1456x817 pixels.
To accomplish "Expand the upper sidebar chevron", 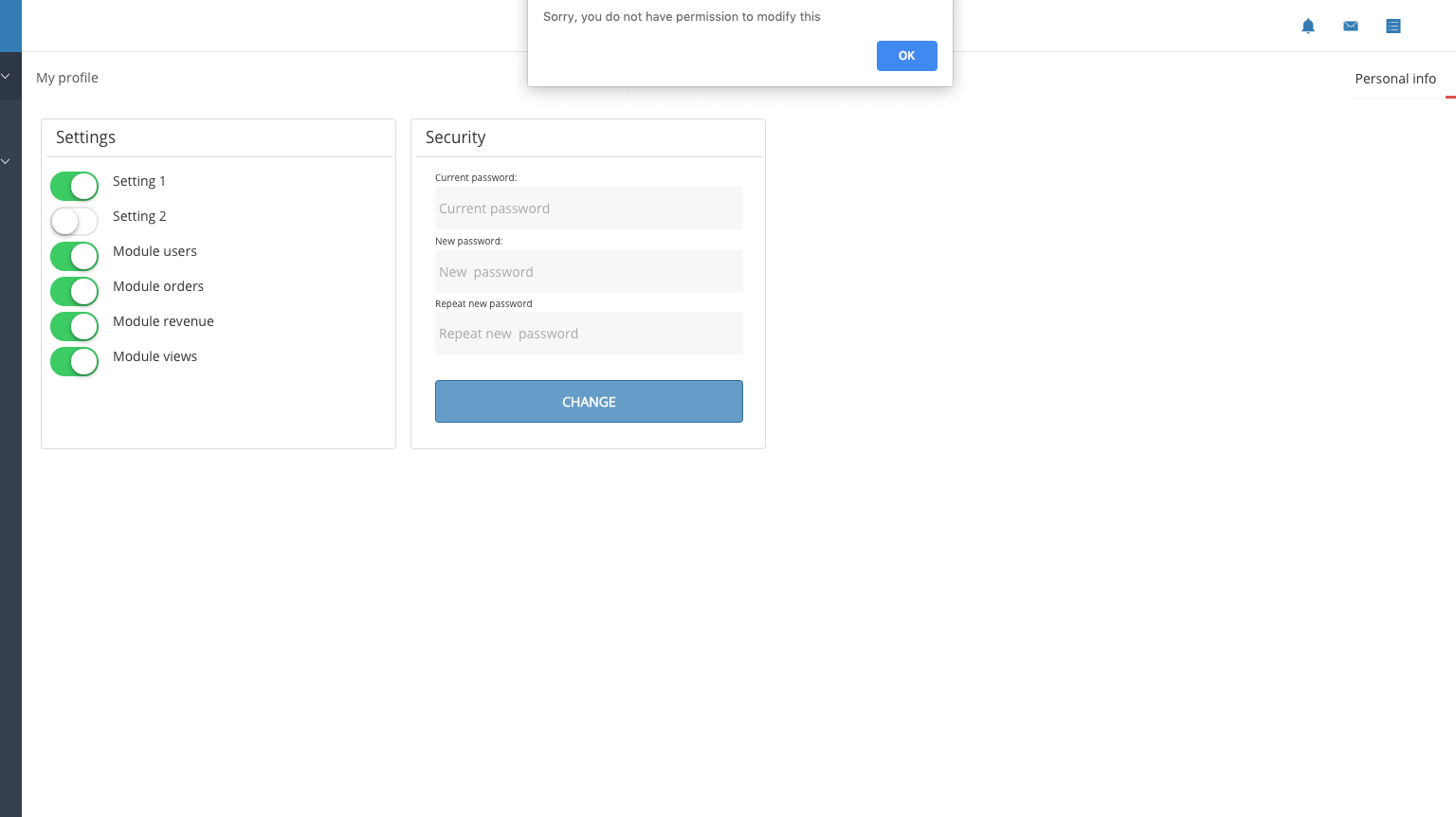I will [x=6, y=76].
